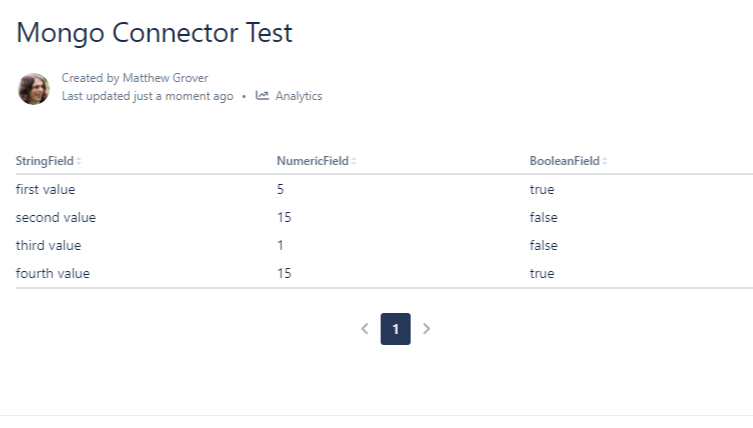Click the Analytics chart icon
This screenshot has width=753, height=428.
262,96
